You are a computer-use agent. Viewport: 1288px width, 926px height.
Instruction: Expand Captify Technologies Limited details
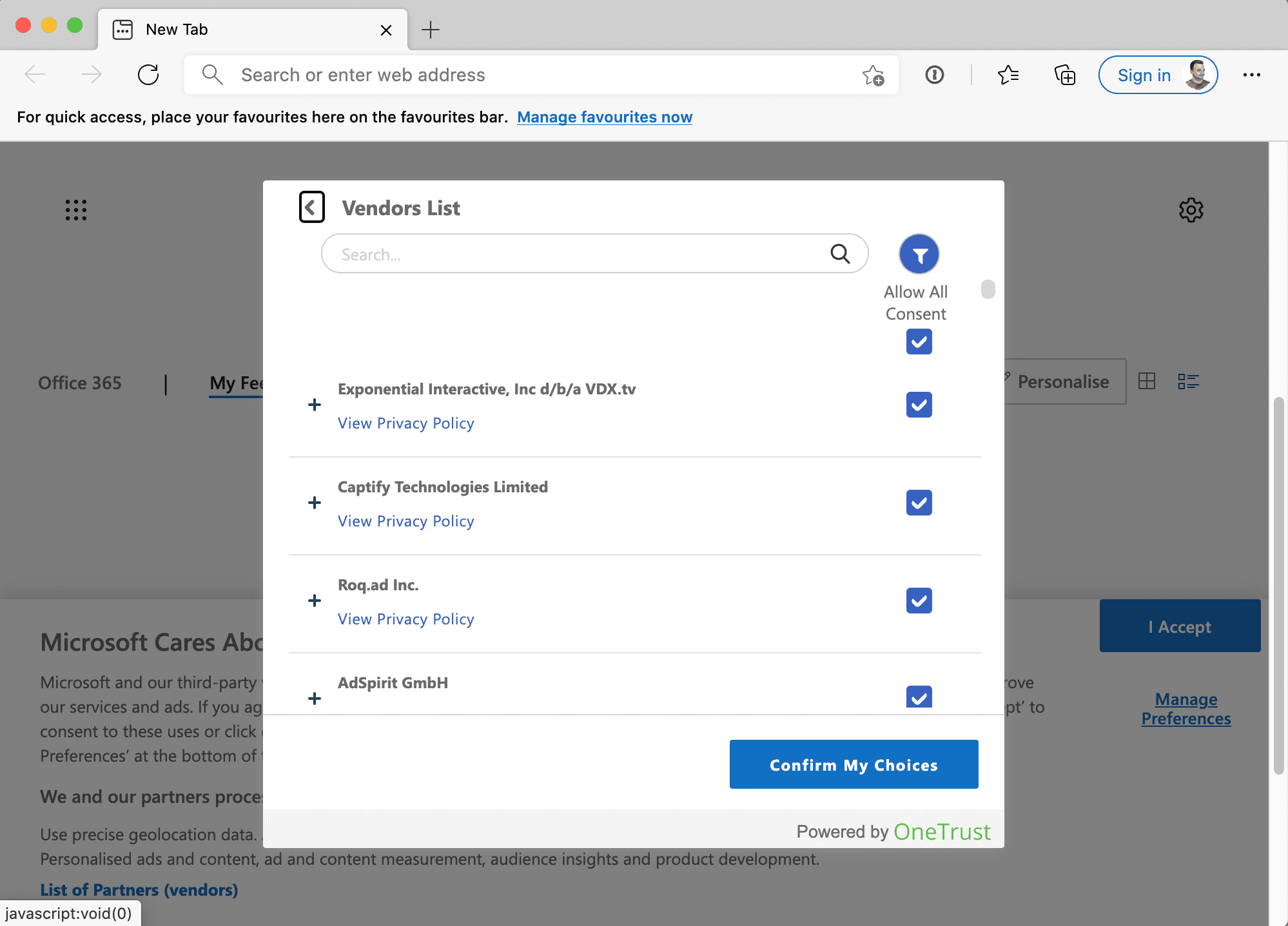(315, 503)
